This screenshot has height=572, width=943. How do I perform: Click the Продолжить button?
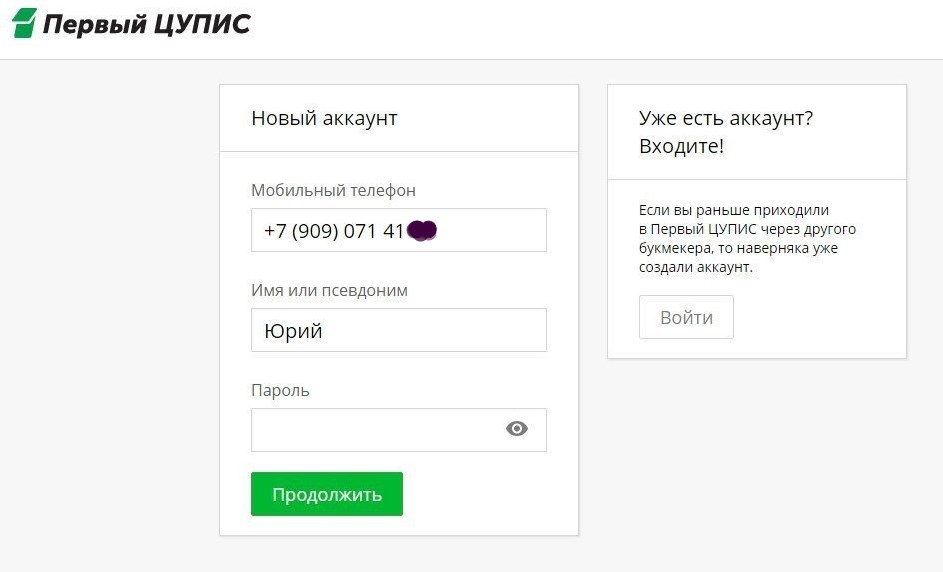click(x=327, y=494)
